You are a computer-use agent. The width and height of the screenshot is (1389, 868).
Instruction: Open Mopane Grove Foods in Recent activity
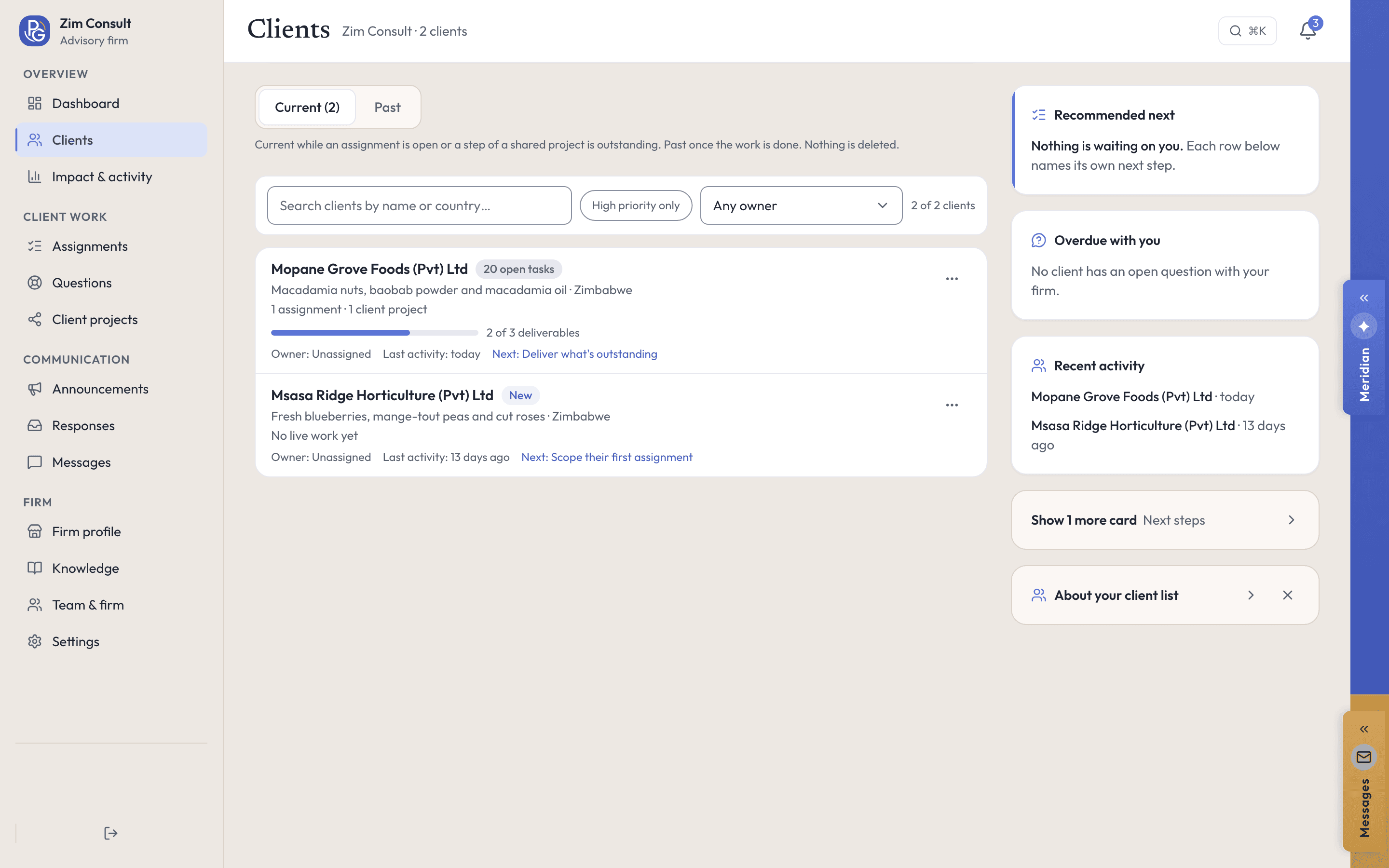[x=1121, y=397]
